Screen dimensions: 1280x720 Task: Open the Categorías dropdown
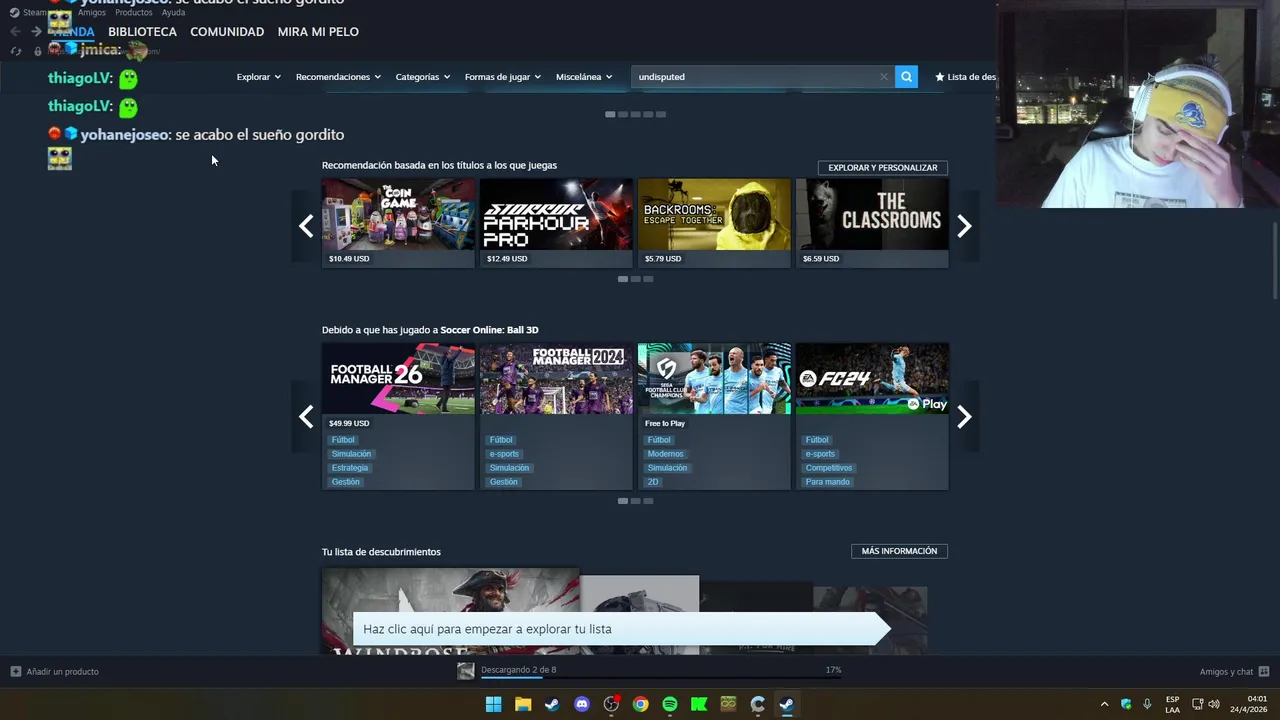[422, 77]
